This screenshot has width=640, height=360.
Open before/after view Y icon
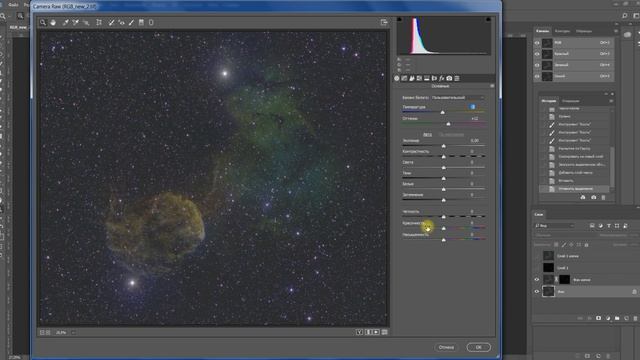359,332
